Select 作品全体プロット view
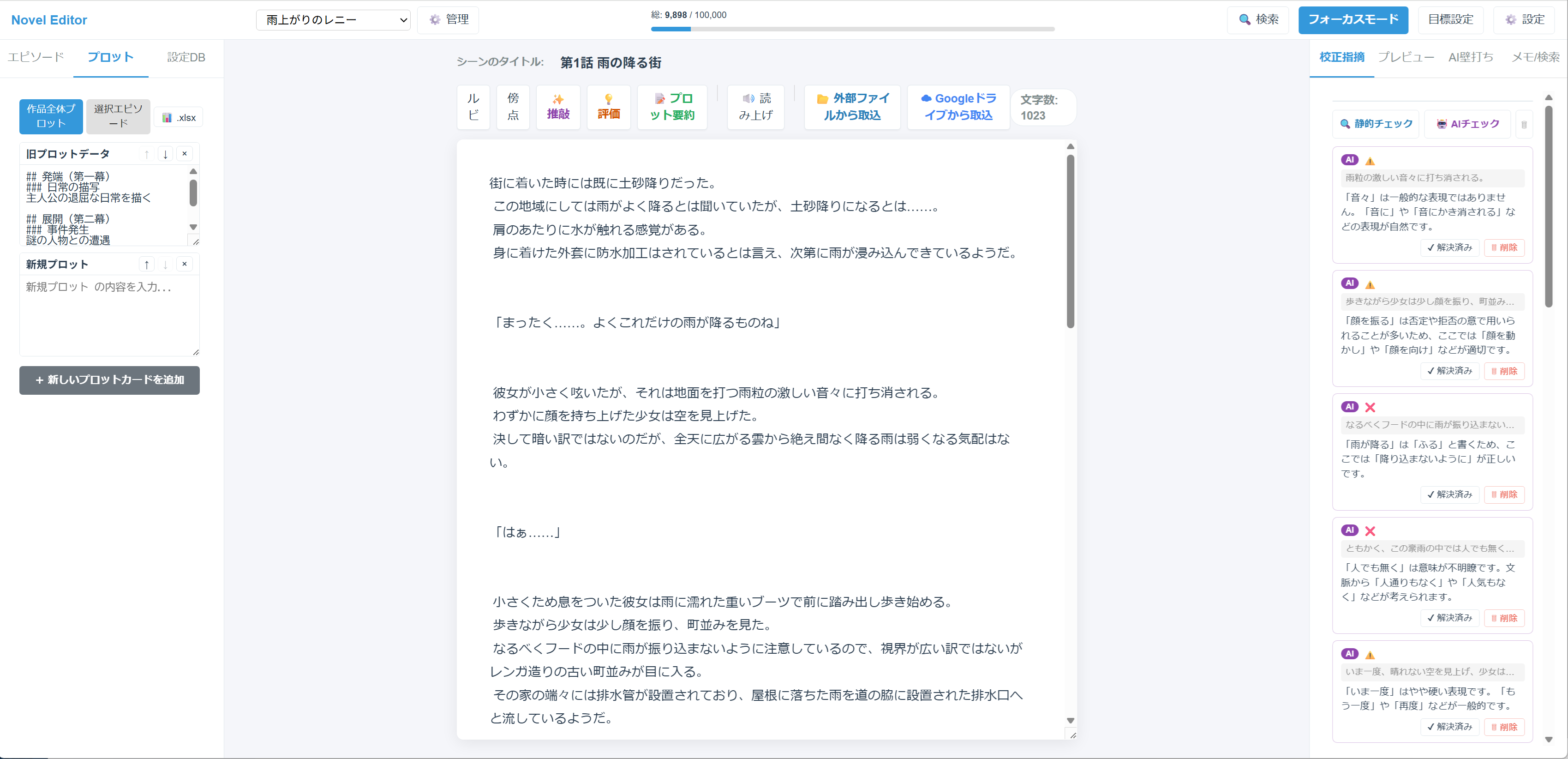The image size is (1568, 759). pos(50,116)
